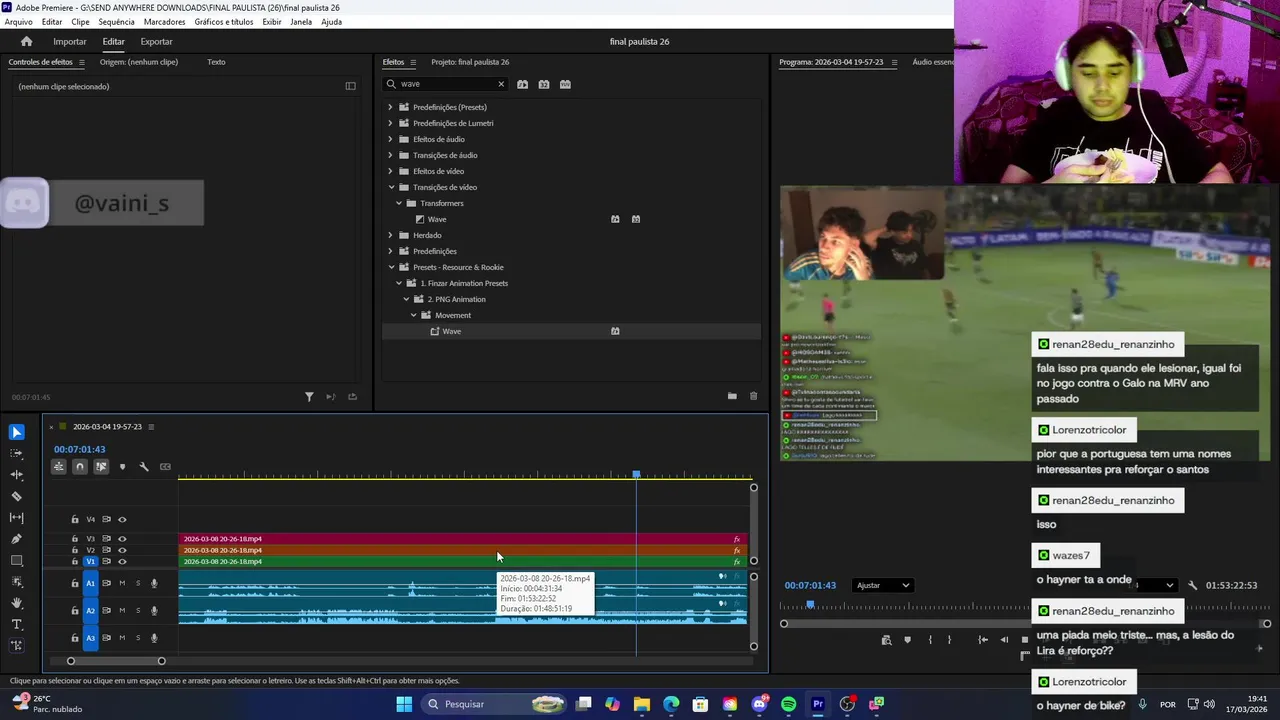The height and width of the screenshot is (720, 1280).
Task: Select the Ripple Edit tool
Action: point(16,475)
